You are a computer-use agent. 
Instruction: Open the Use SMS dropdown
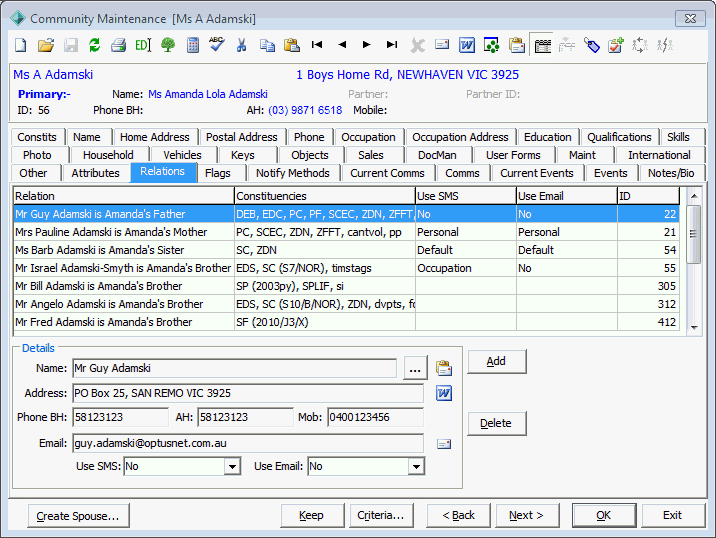(232, 466)
